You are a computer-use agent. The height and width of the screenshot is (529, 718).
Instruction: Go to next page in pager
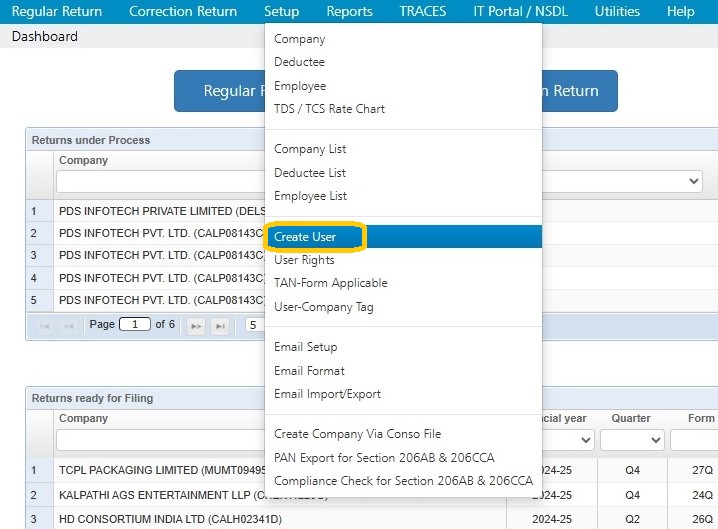click(x=196, y=326)
